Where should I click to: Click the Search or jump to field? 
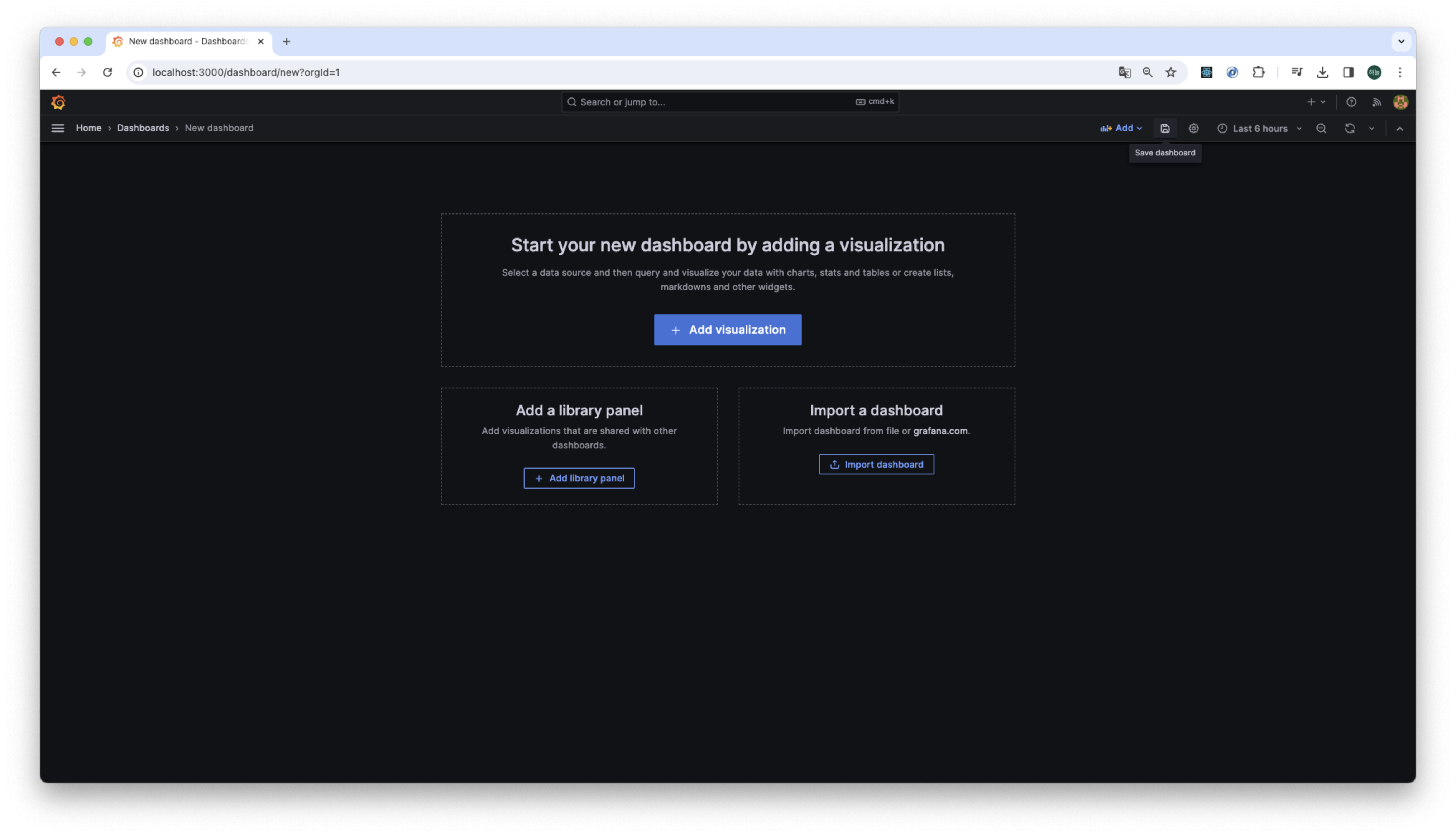pyautogui.click(x=730, y=102)
